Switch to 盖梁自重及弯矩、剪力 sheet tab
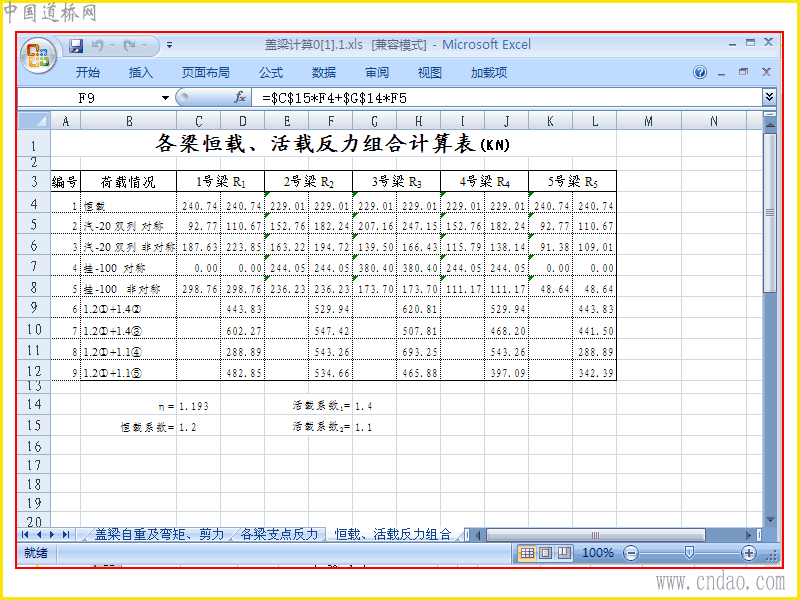Image resolution: width=800 pixels, height=600 pixels. click(x=160, y=534)
